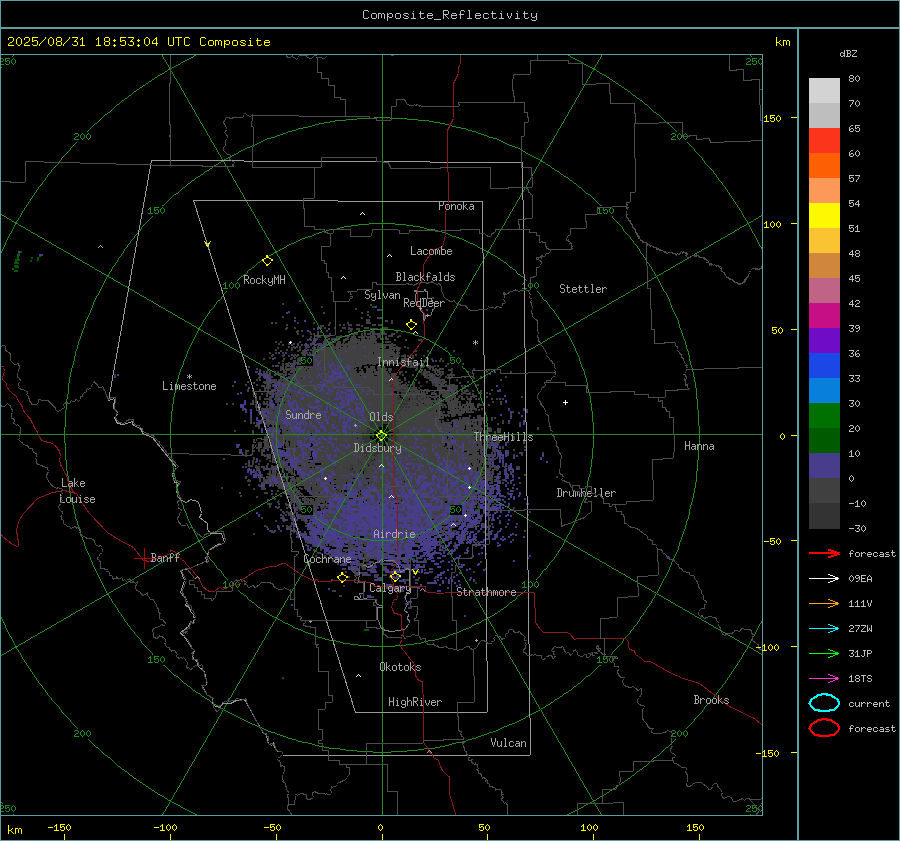The height and width of the screenshot is (841, 900).
Task: Click the Airdrie city label
Action: (x=394, y=534)
